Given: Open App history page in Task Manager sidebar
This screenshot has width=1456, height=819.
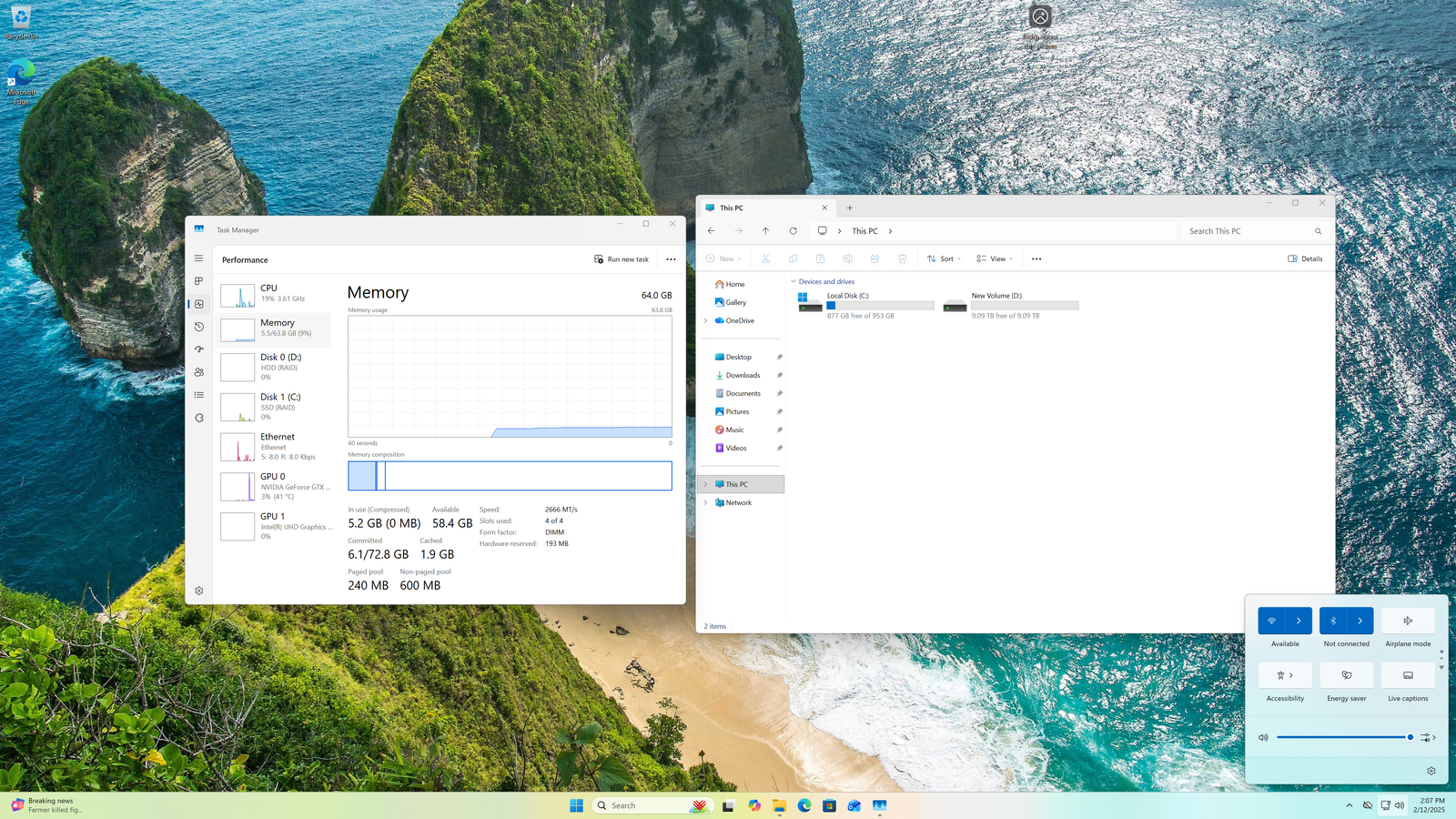Looking at the screenshot, I should point(199,327).
